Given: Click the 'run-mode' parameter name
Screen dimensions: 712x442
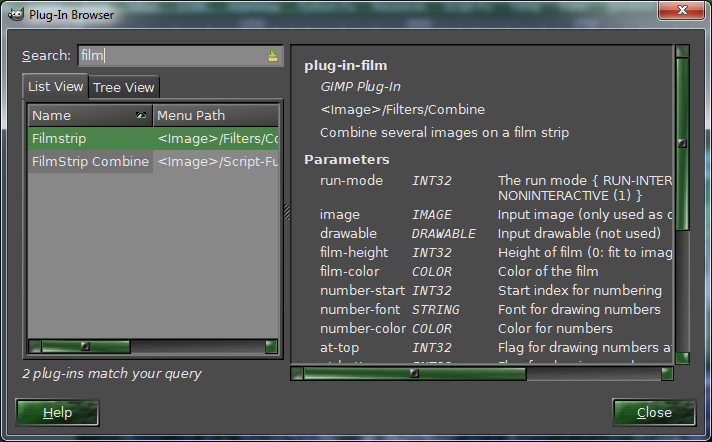Looking at the screenshot, I should point(351,180).
